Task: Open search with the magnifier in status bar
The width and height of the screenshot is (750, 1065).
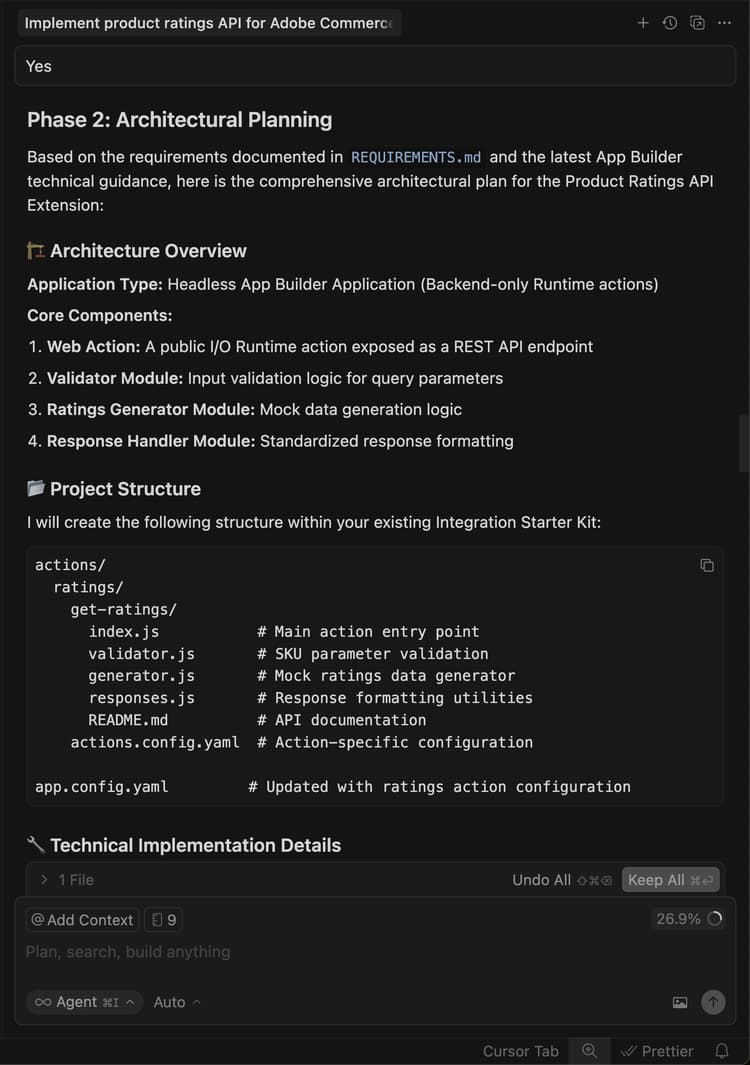Action: click(x=589, y=1051)
